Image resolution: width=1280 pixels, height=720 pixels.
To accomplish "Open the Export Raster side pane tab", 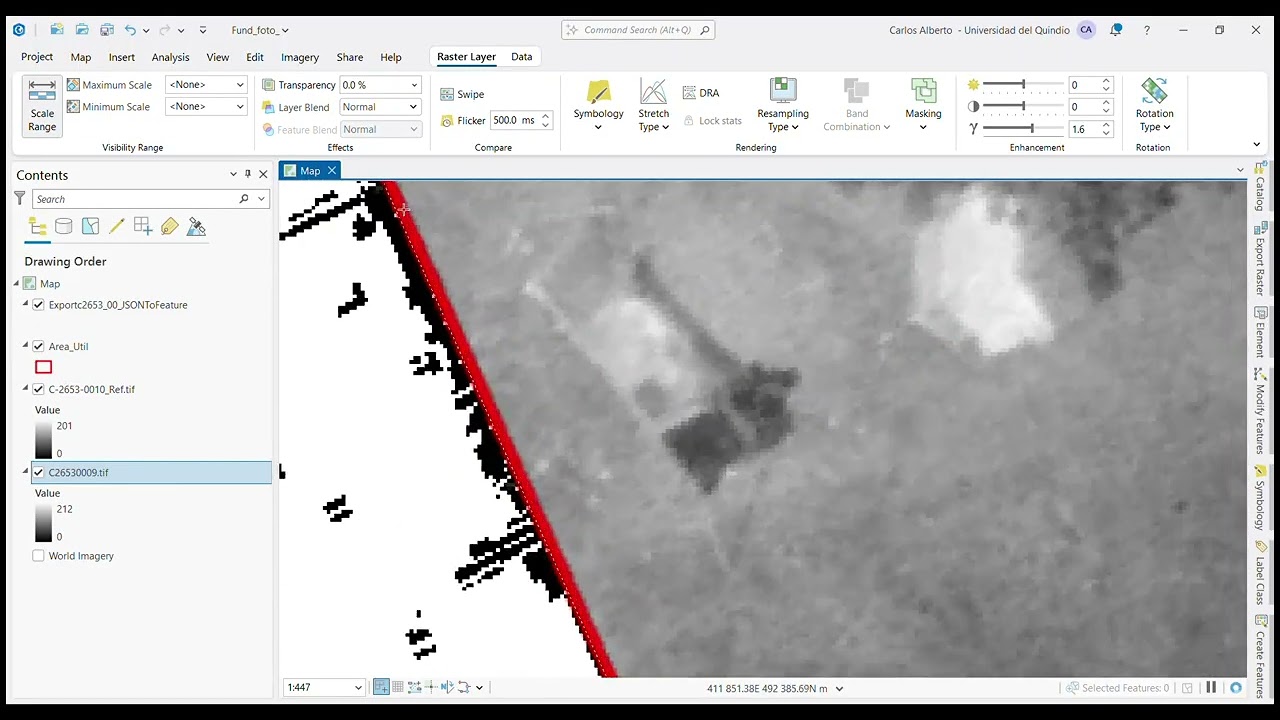I will (1261, 259).
